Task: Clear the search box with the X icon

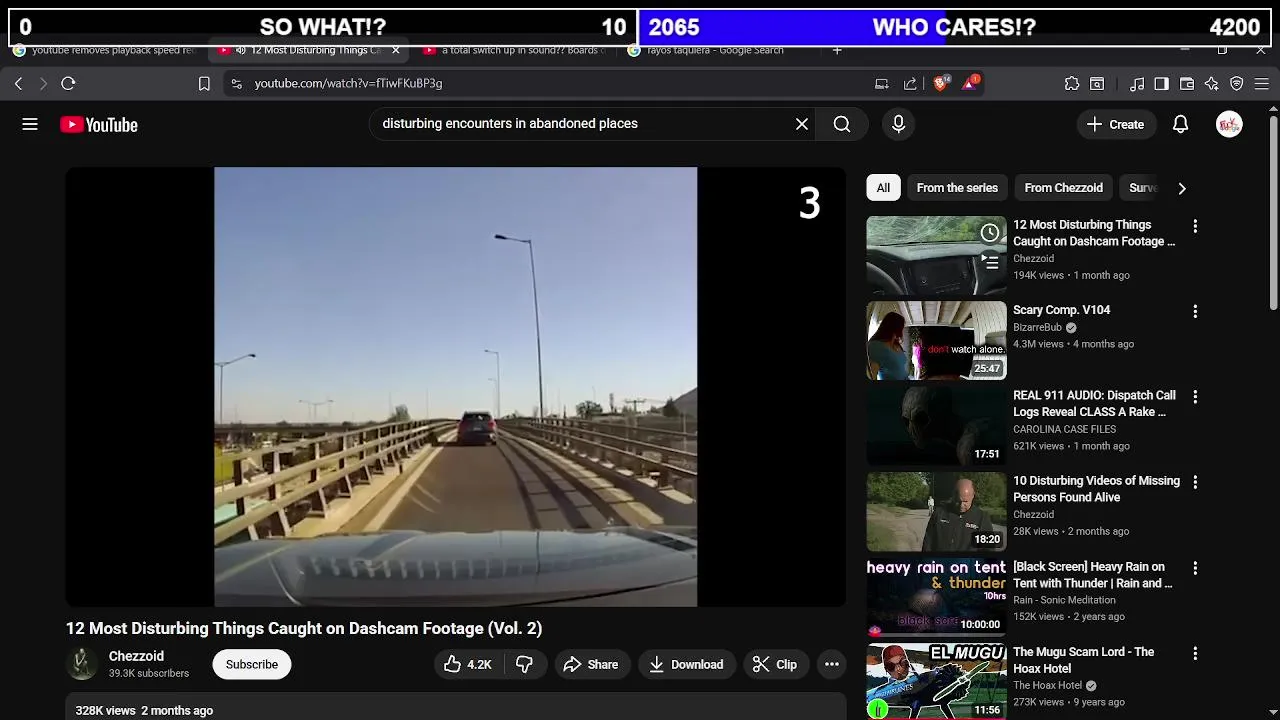Action: 802,124
